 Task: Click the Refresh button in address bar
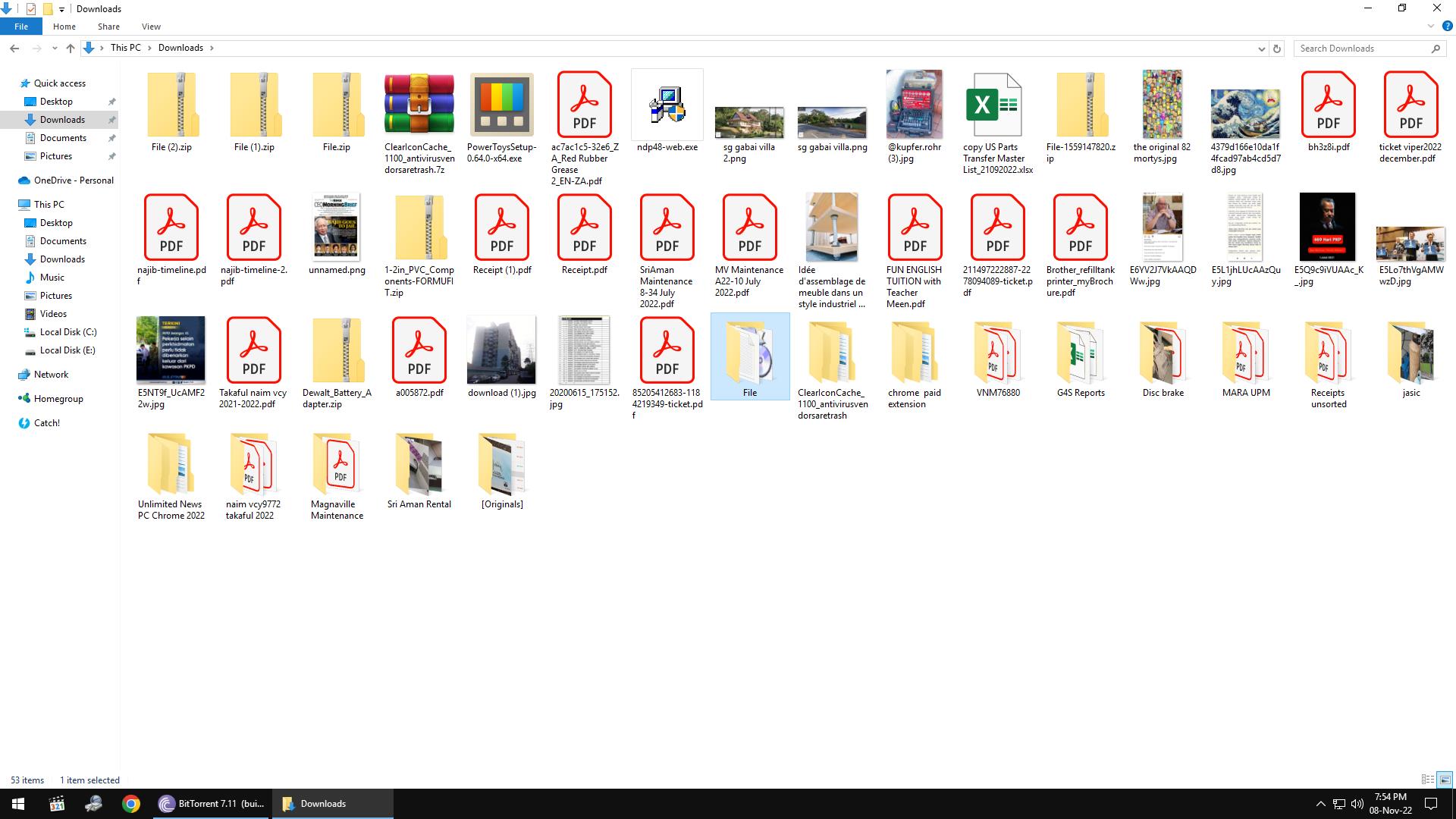pyautogui.click(x=1277, y=49)
